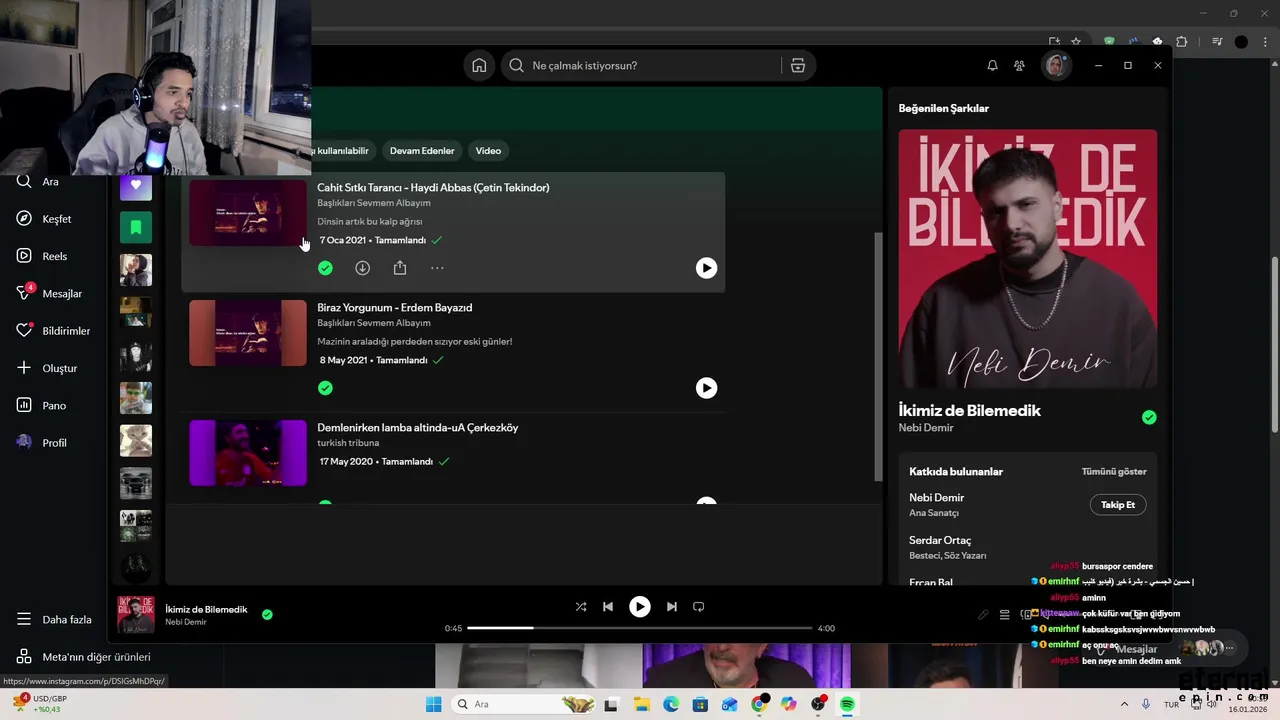Open the 'Haydi Abbas (Çetin Tekindor)' episode title
The height and width of the screenshot is (720, 1280).
click(x=433, y=187)
